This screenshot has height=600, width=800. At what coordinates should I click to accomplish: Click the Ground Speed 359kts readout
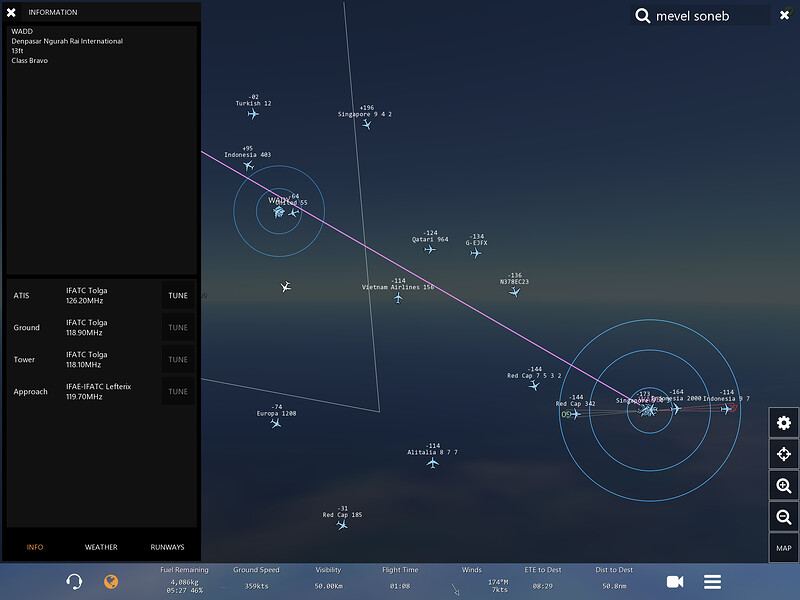tap(256, 578)
